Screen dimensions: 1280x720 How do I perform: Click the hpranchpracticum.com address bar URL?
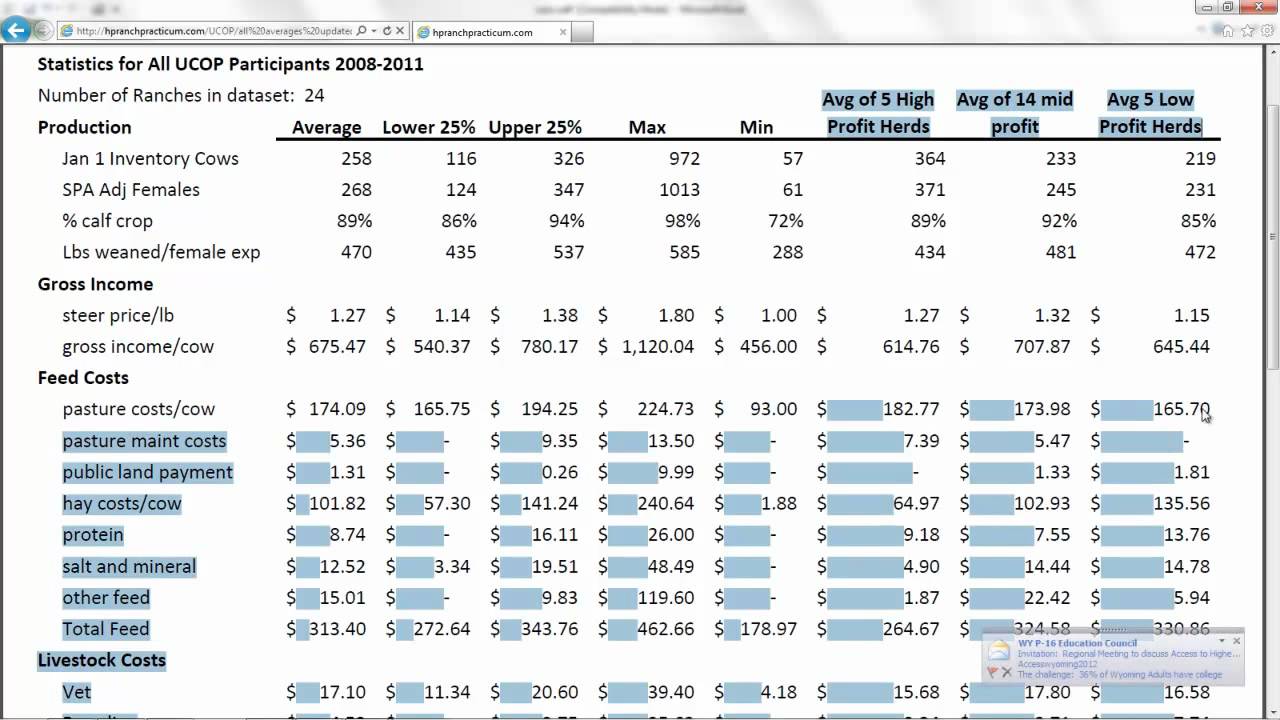click(x=214, y=31)
